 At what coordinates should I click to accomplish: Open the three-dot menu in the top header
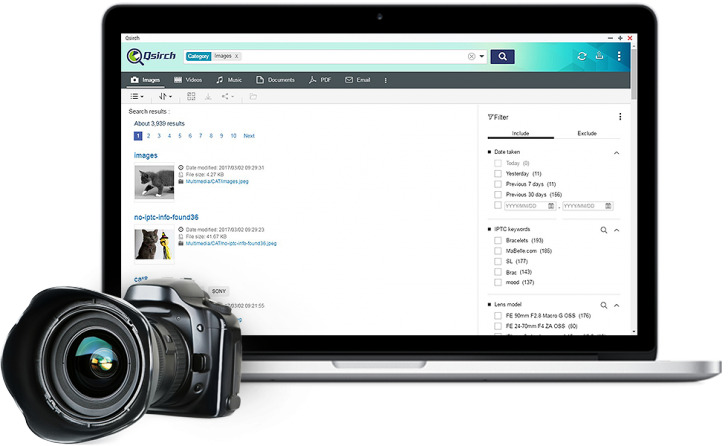(619, 57)
